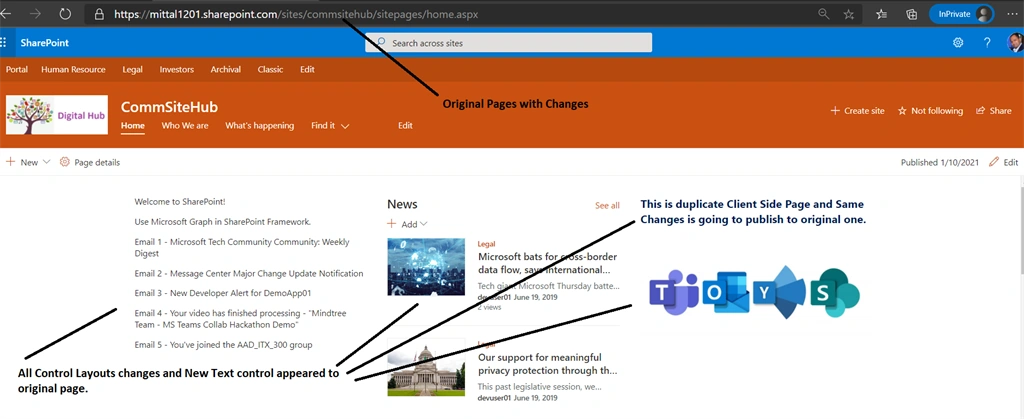The image size is (1024, 419).
Task: Edit the hub navigation bar
Action: click(308, 70)
